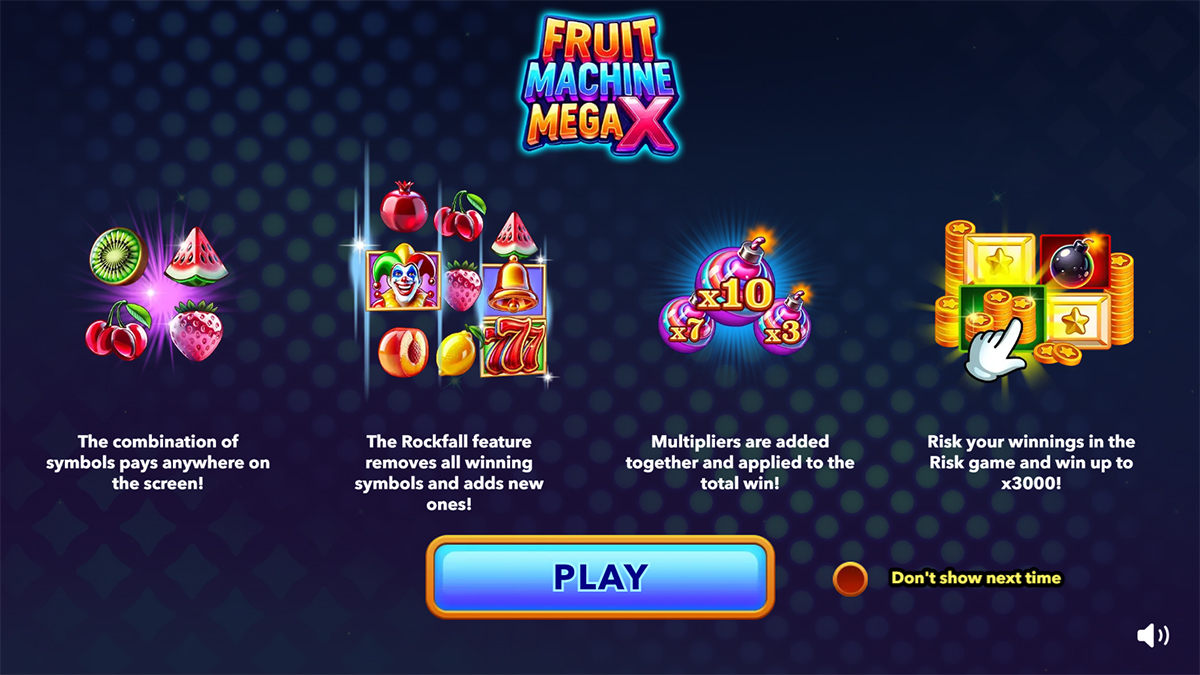Click the peach symbol
This screenshot has height=675, width=1200.
pyautogui.click(x=403, y=352)
